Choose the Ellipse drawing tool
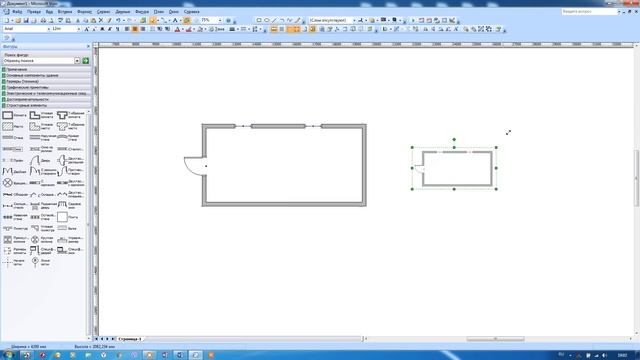This screenshot has height=360, width=640. point(267,20)
